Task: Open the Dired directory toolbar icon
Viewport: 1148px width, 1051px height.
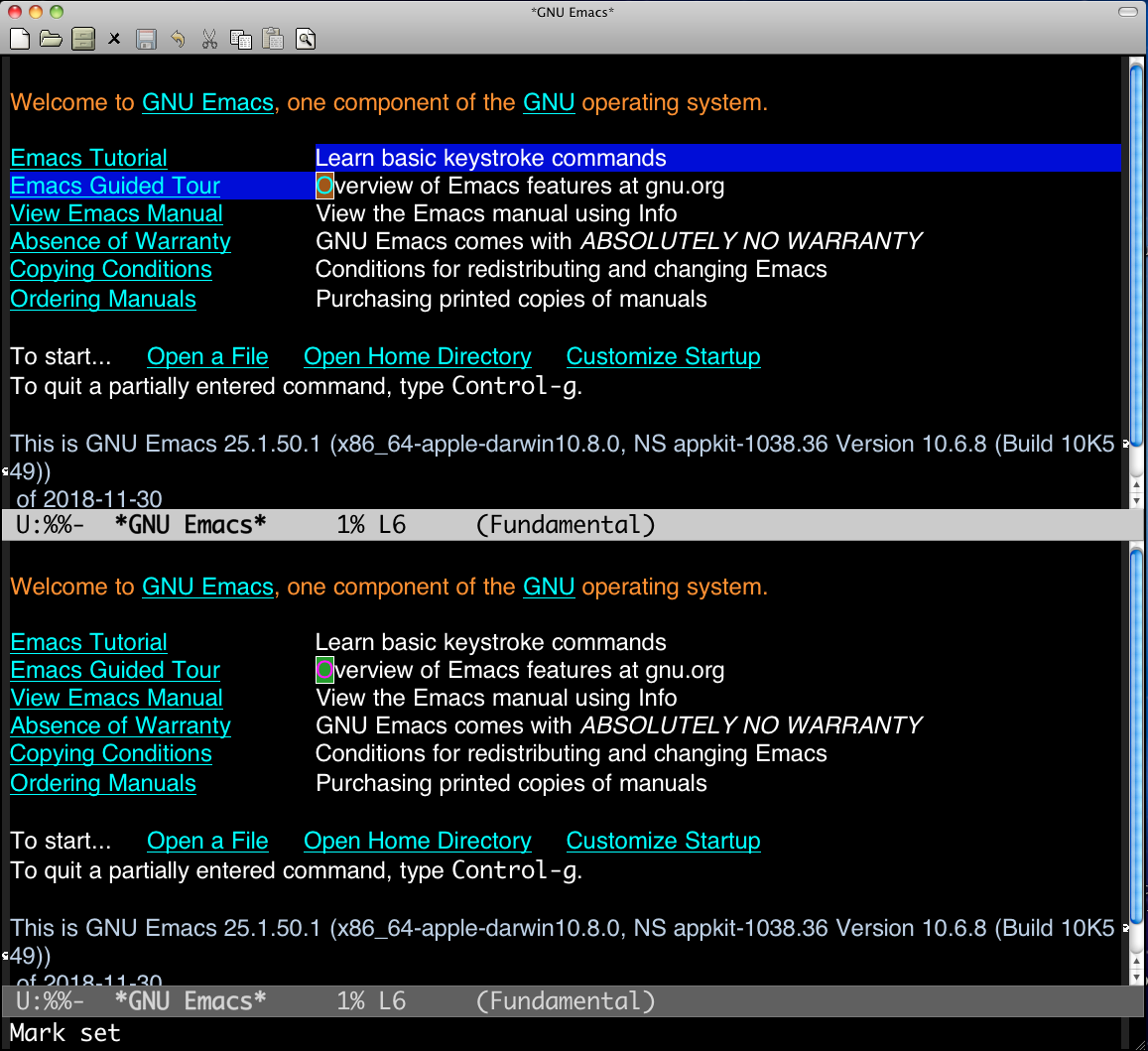Action: pos(83,39)
